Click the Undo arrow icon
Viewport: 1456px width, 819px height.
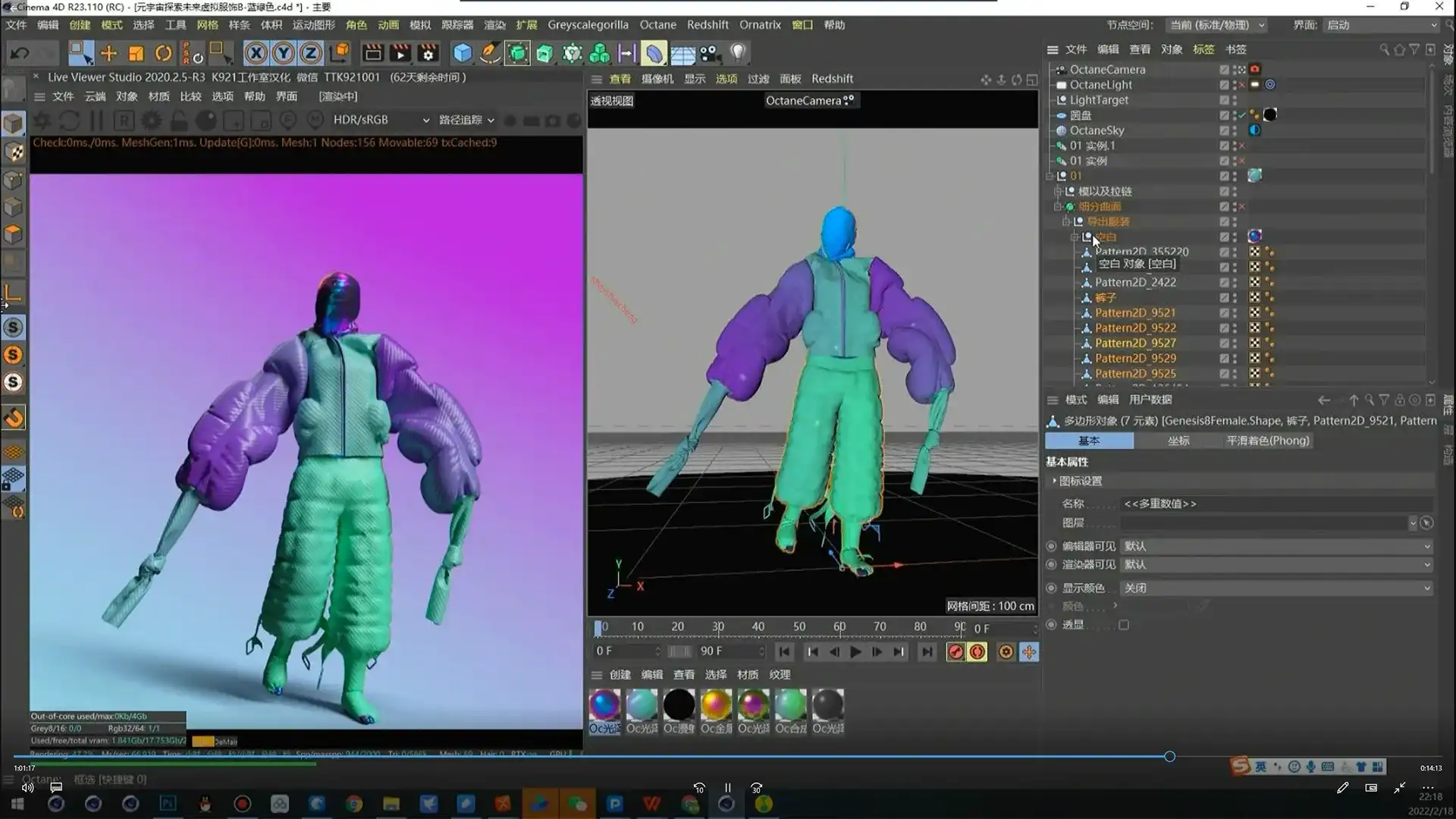(x=20, y=53)
